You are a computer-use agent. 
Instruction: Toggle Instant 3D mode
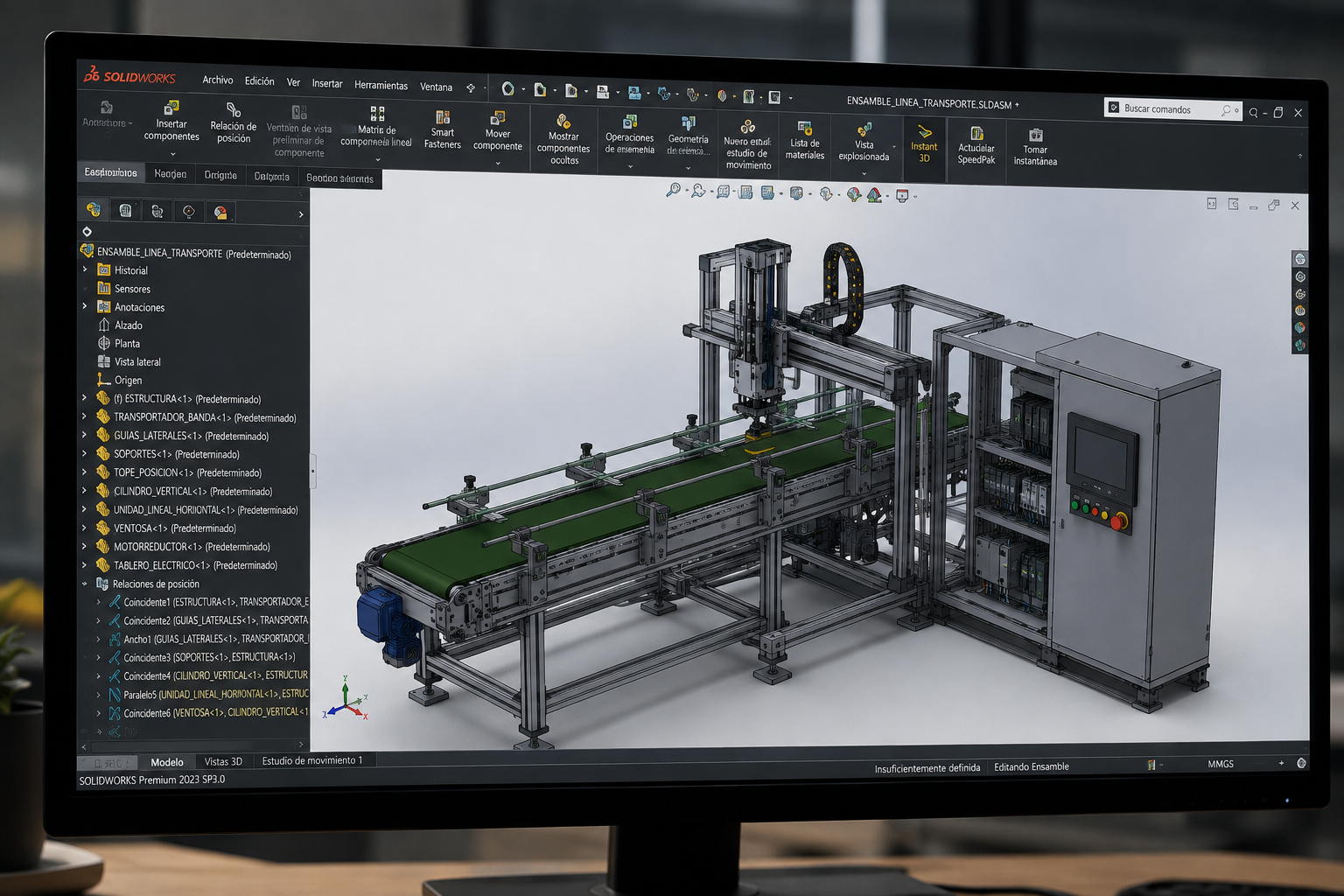click(924, 143)
